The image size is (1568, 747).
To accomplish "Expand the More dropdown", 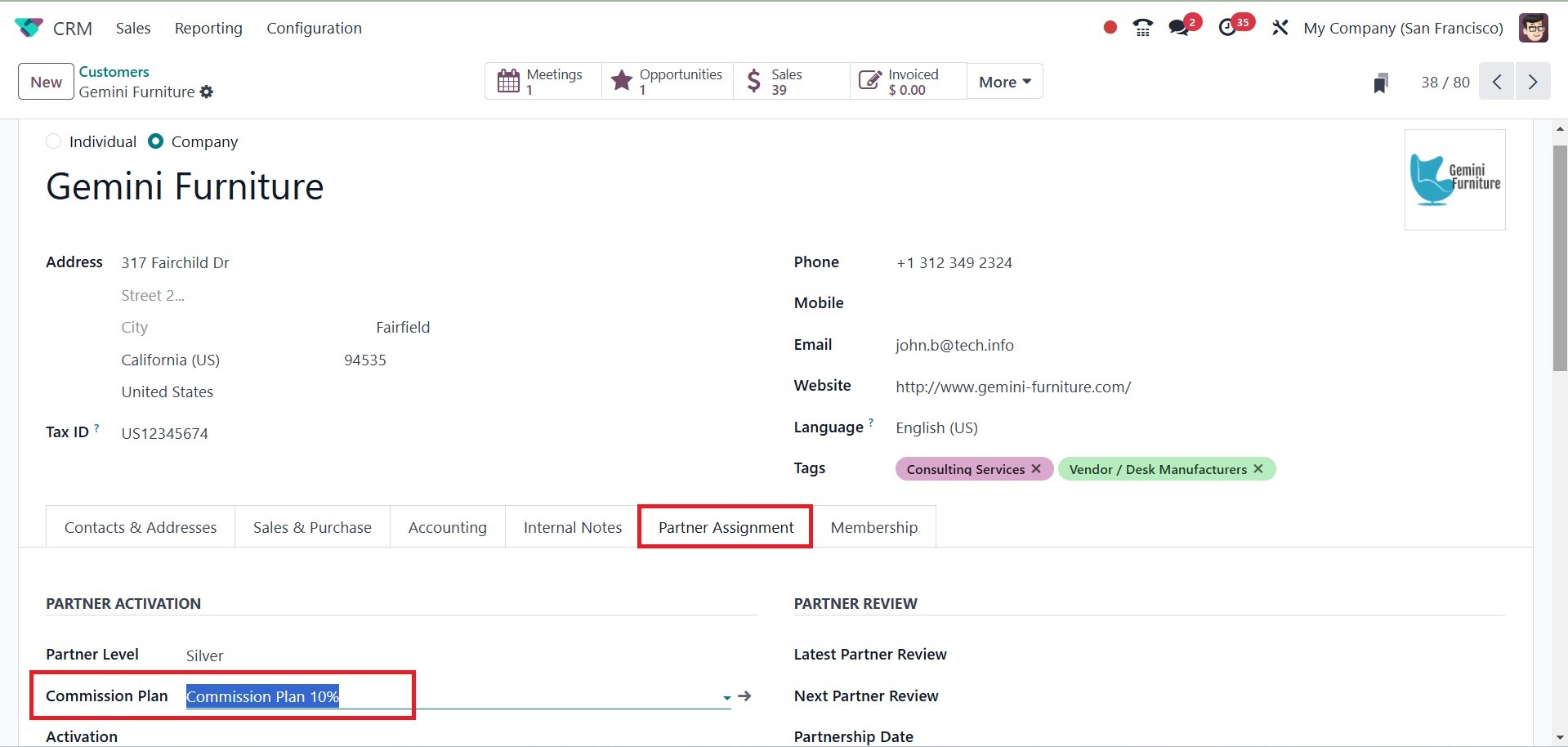I will tap(1005, 82).
